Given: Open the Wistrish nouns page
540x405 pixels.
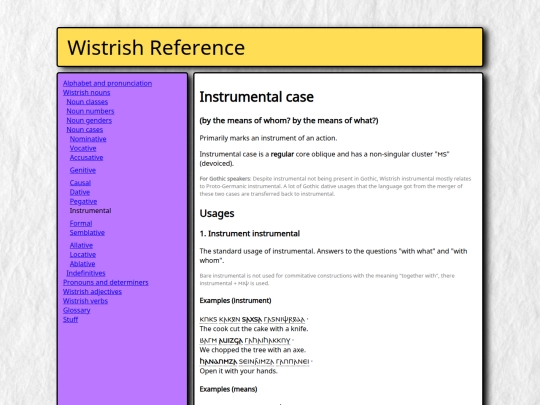Looking at the screenshot, I should (x=86, y=93).
